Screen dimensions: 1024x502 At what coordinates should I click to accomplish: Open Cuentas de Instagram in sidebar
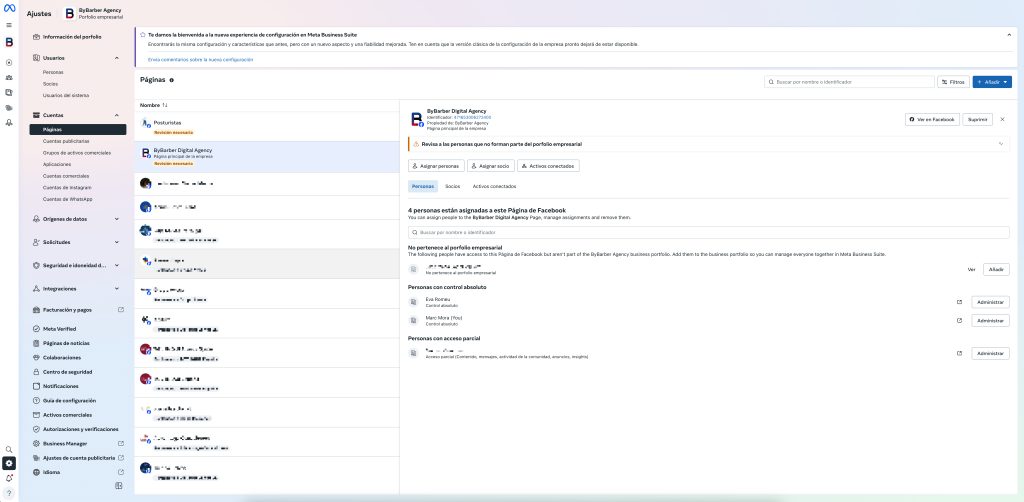[67, 187]
